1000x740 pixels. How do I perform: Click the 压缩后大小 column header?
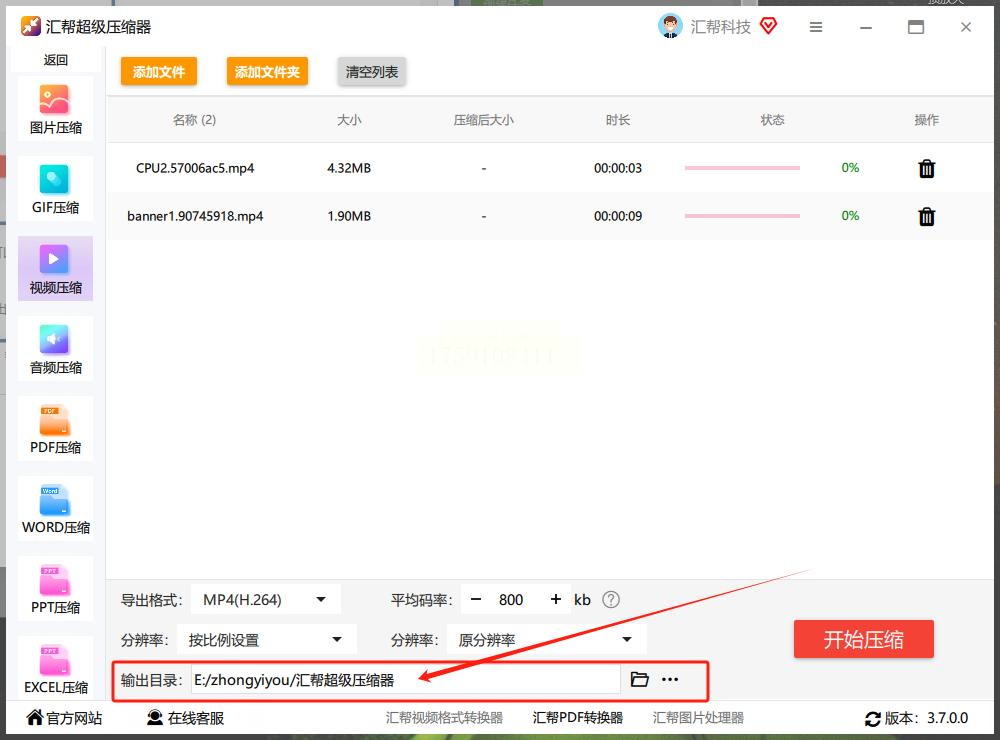pos(483,120)
